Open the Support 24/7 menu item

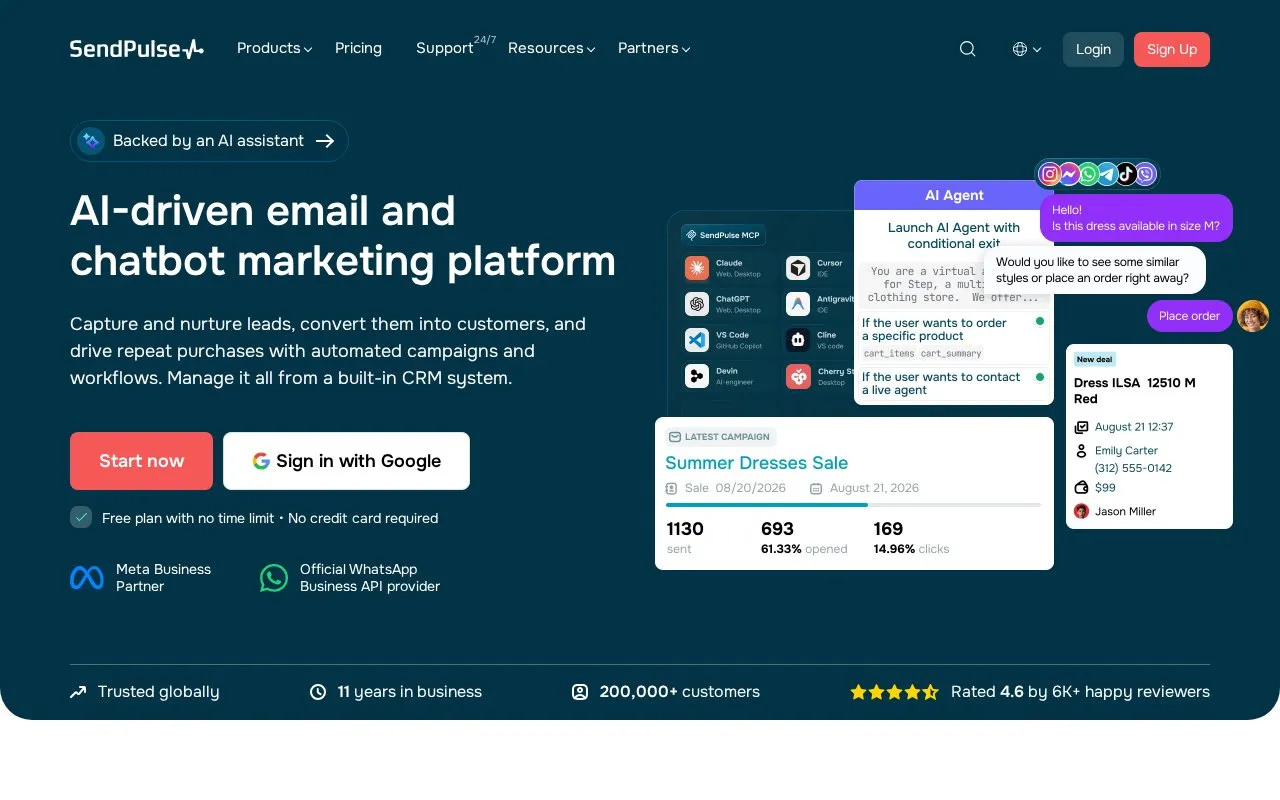click(x=455, y=47)
